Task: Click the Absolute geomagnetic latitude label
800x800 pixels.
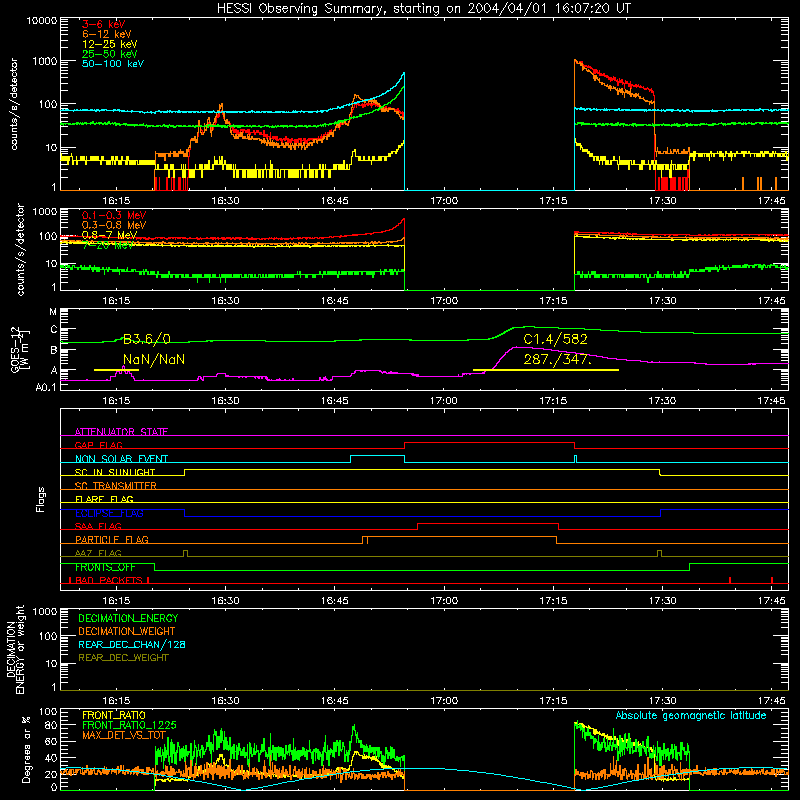Action: (691, 715)
